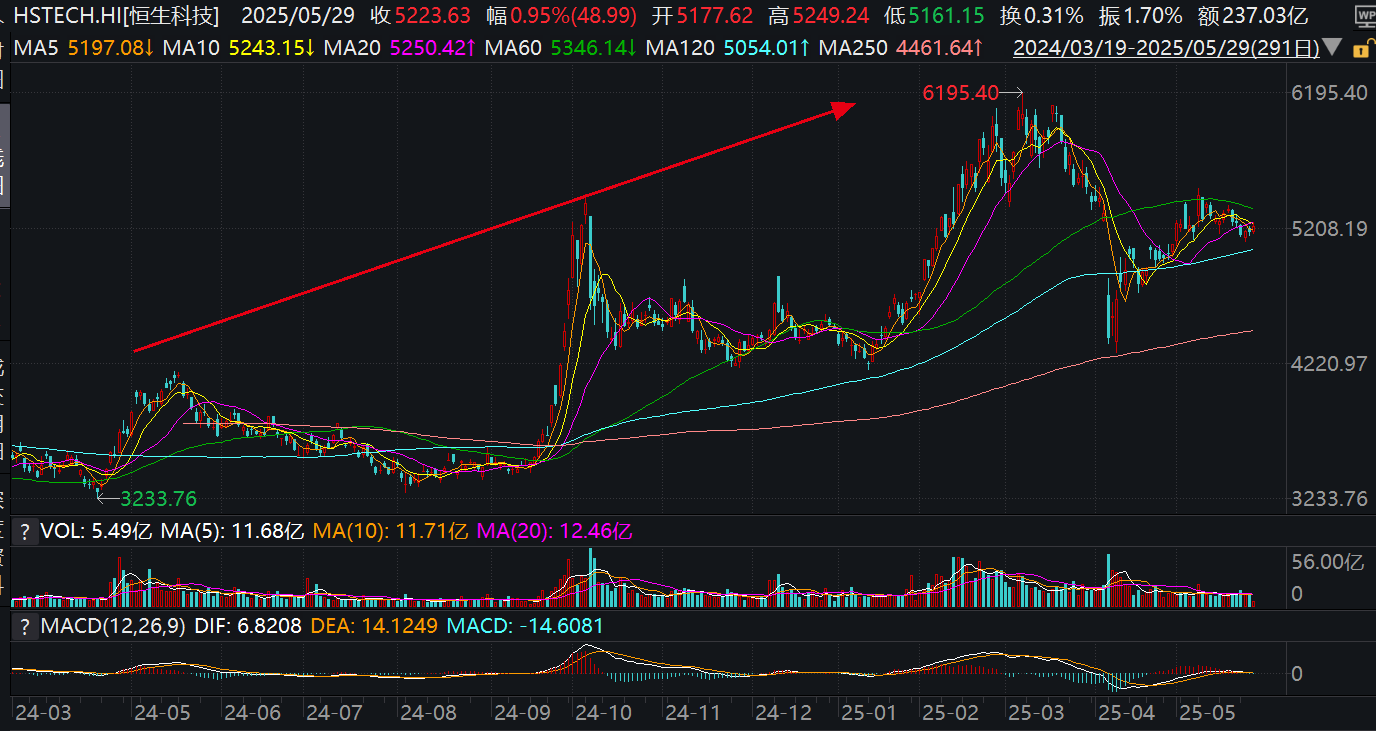
Task: Click the MA10 5243.15 moving average label
Action: [238, 47]
